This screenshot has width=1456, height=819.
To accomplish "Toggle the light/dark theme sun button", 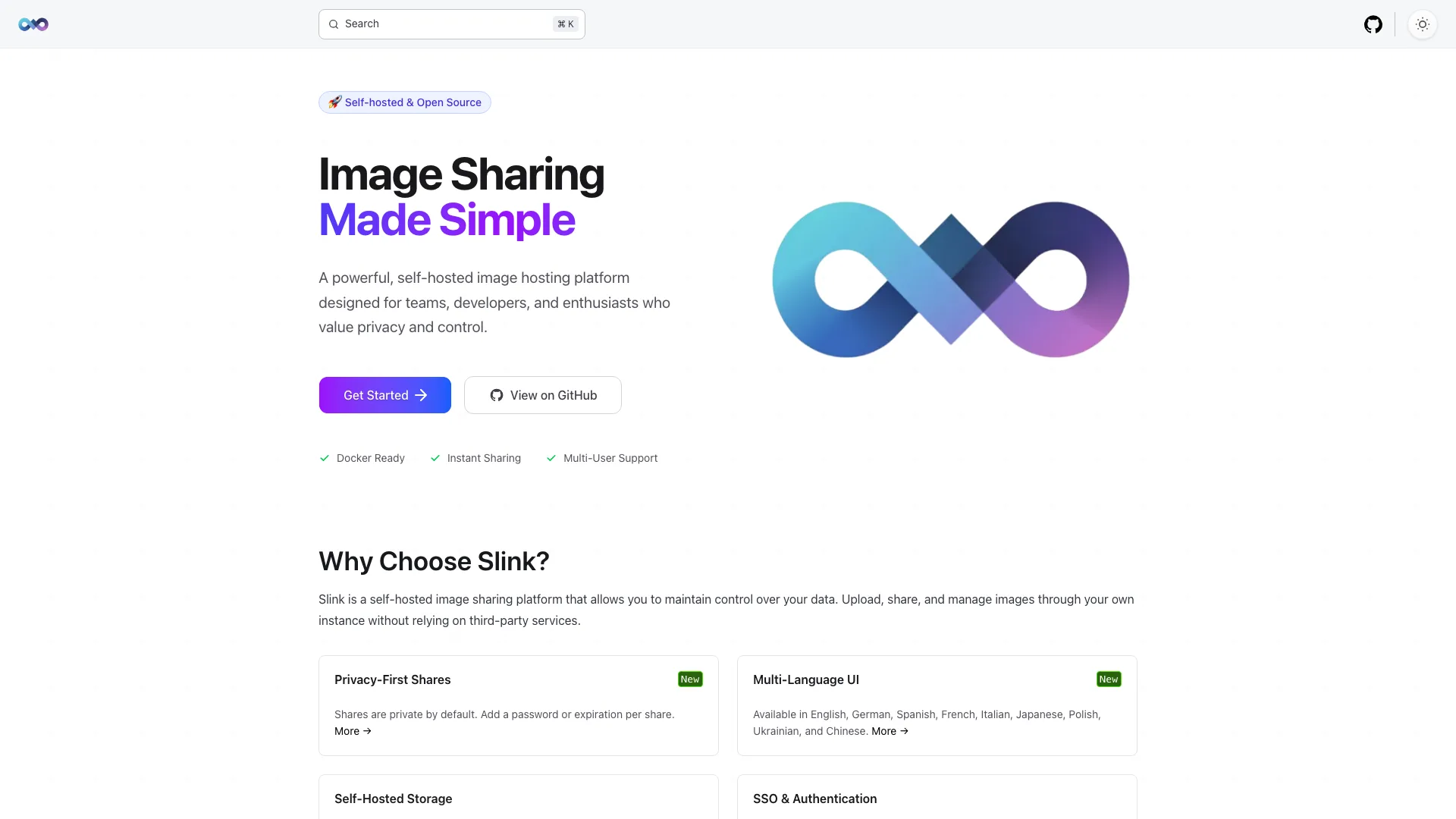I will coord(1423,24).
